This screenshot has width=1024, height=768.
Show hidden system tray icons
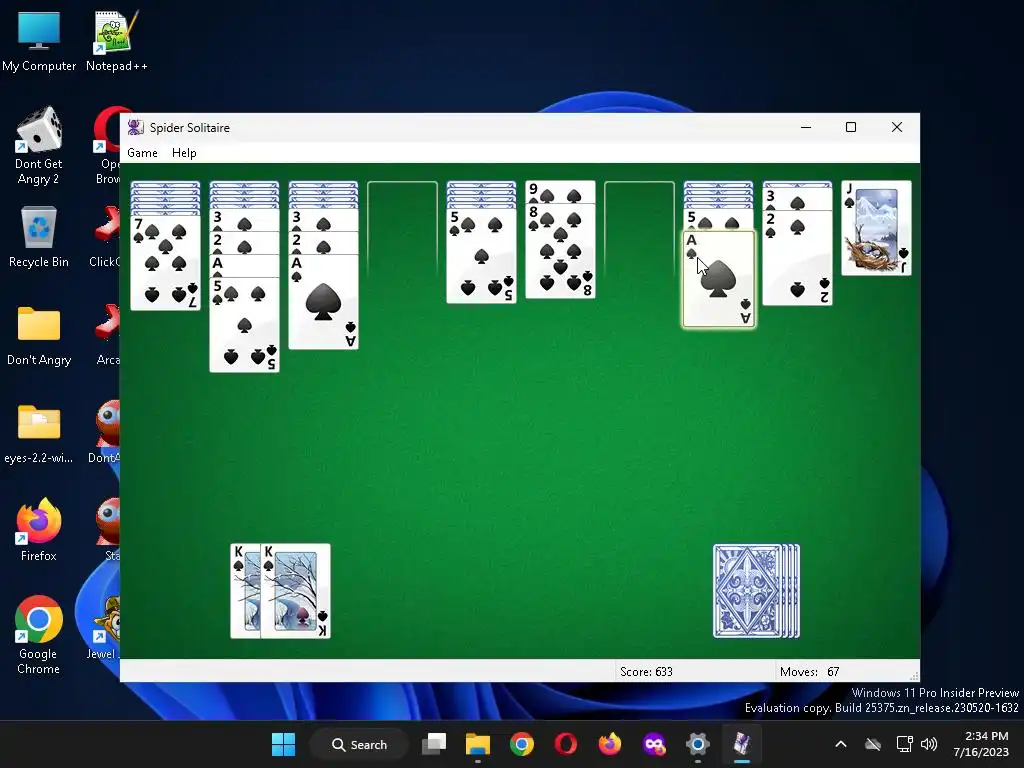(x=841, y=744)
